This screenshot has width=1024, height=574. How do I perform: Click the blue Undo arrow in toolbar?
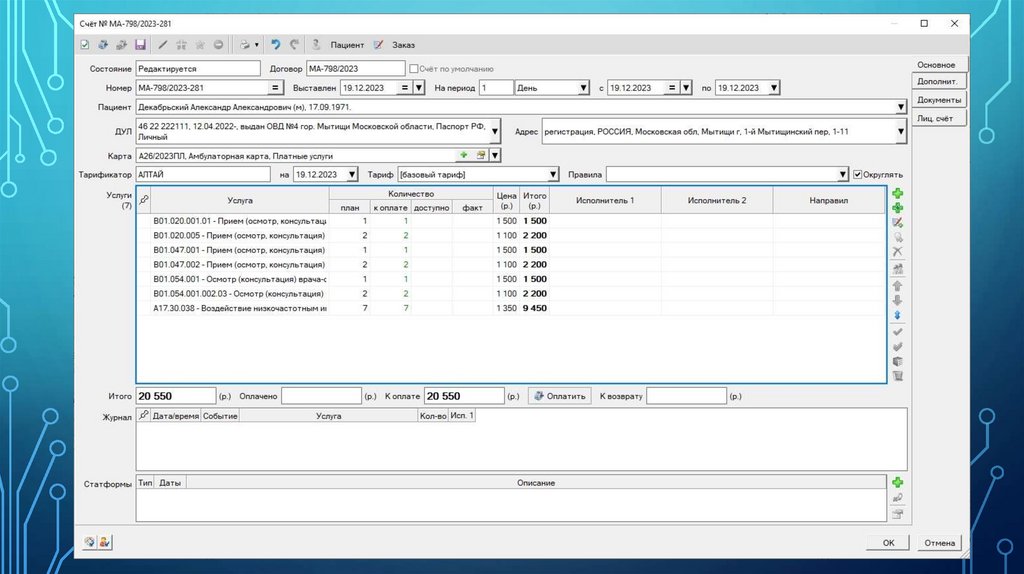click(276, 45)
